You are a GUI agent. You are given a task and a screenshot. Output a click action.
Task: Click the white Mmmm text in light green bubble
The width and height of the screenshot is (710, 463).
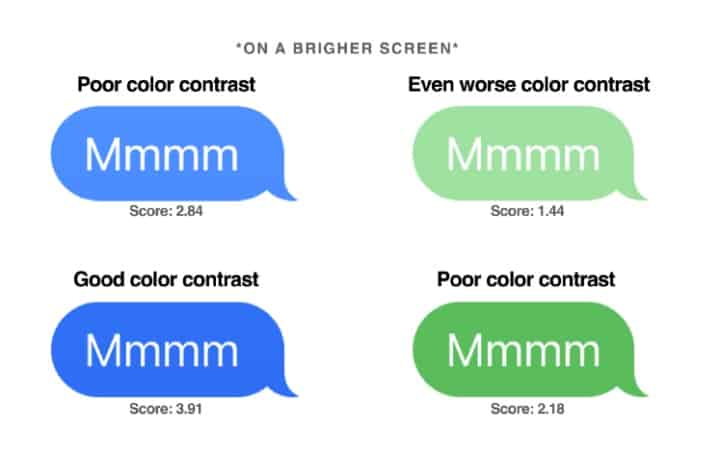(x=523, y=155)
